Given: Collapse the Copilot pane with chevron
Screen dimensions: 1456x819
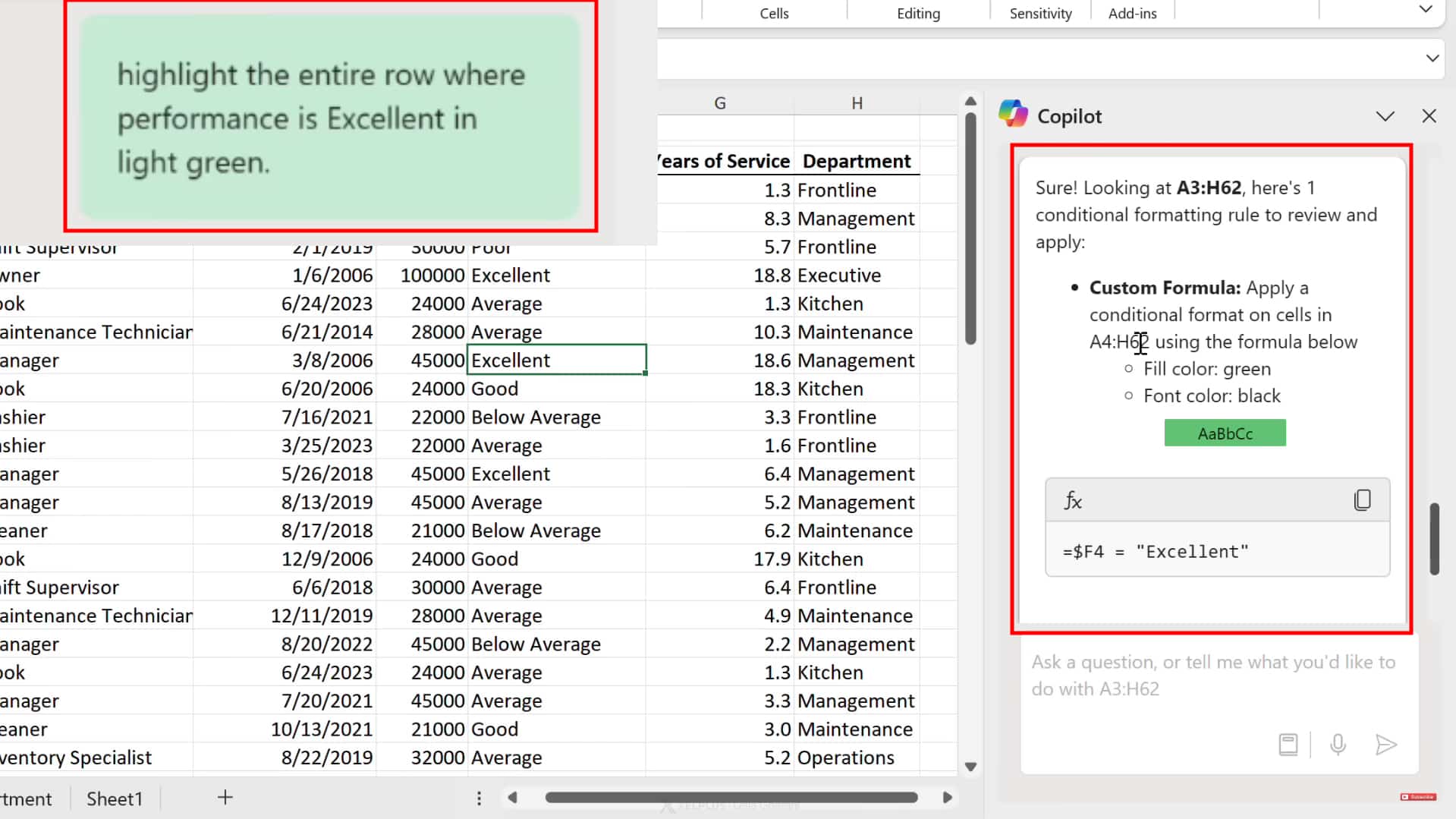Looking at the screenshot, I should tap(1385, 116).
